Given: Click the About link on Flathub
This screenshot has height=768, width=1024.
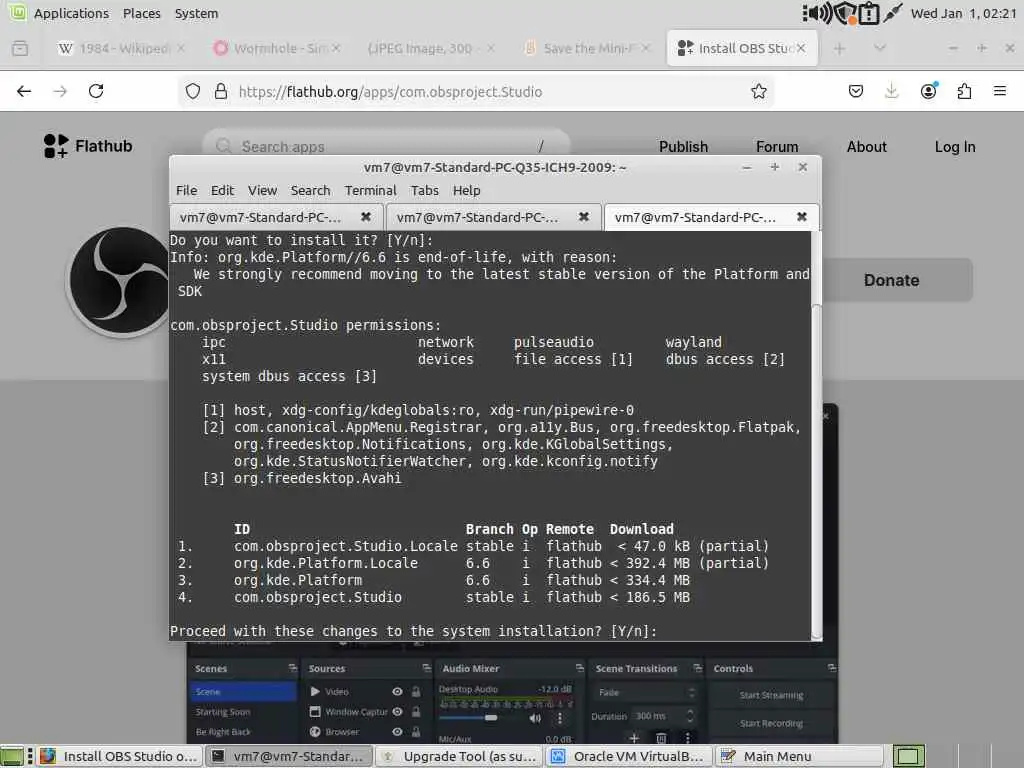Looking at the screenshot, I should tap(867, 147).
